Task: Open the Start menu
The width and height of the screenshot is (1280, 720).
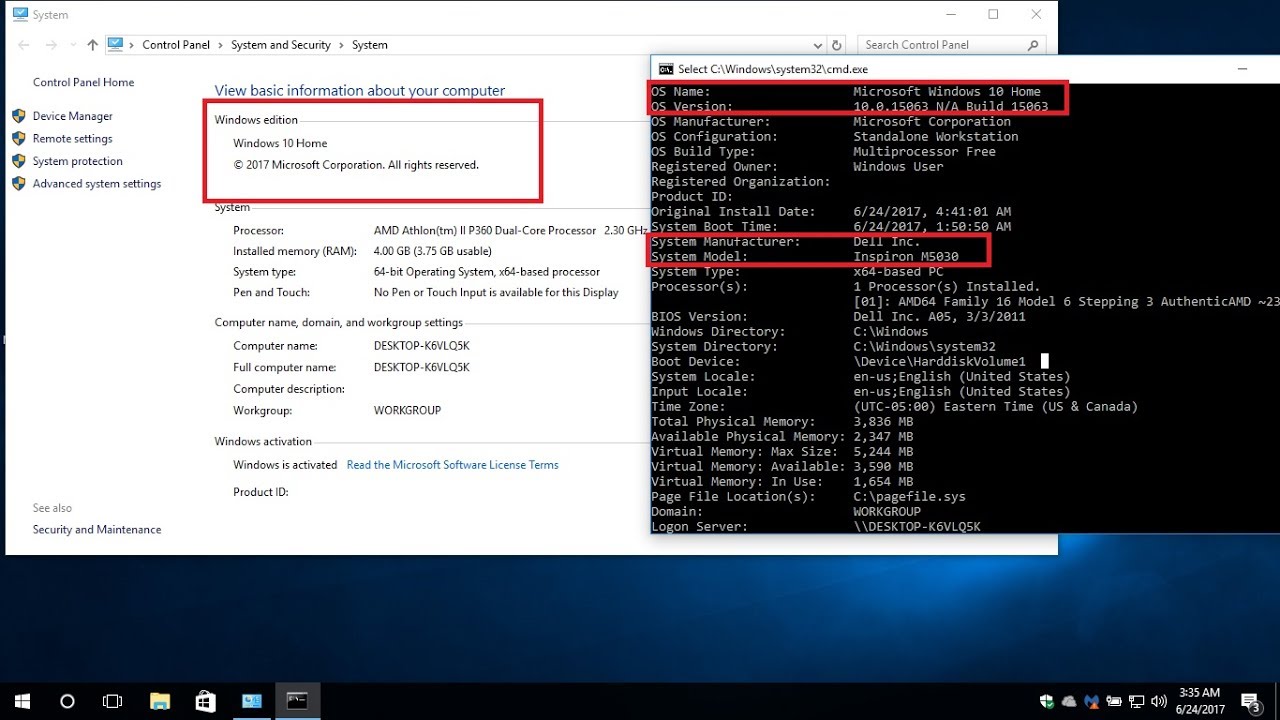Action: [x=22, y=701]
